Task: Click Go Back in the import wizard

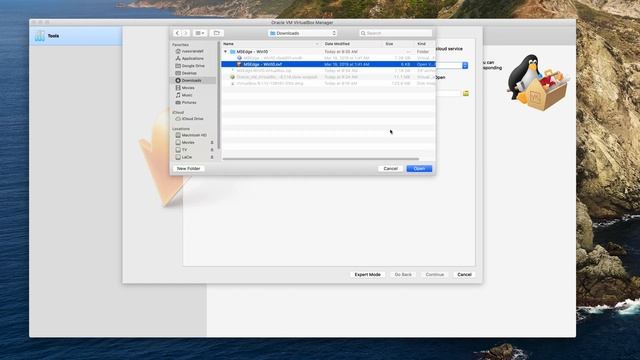Action: [403, 275]
